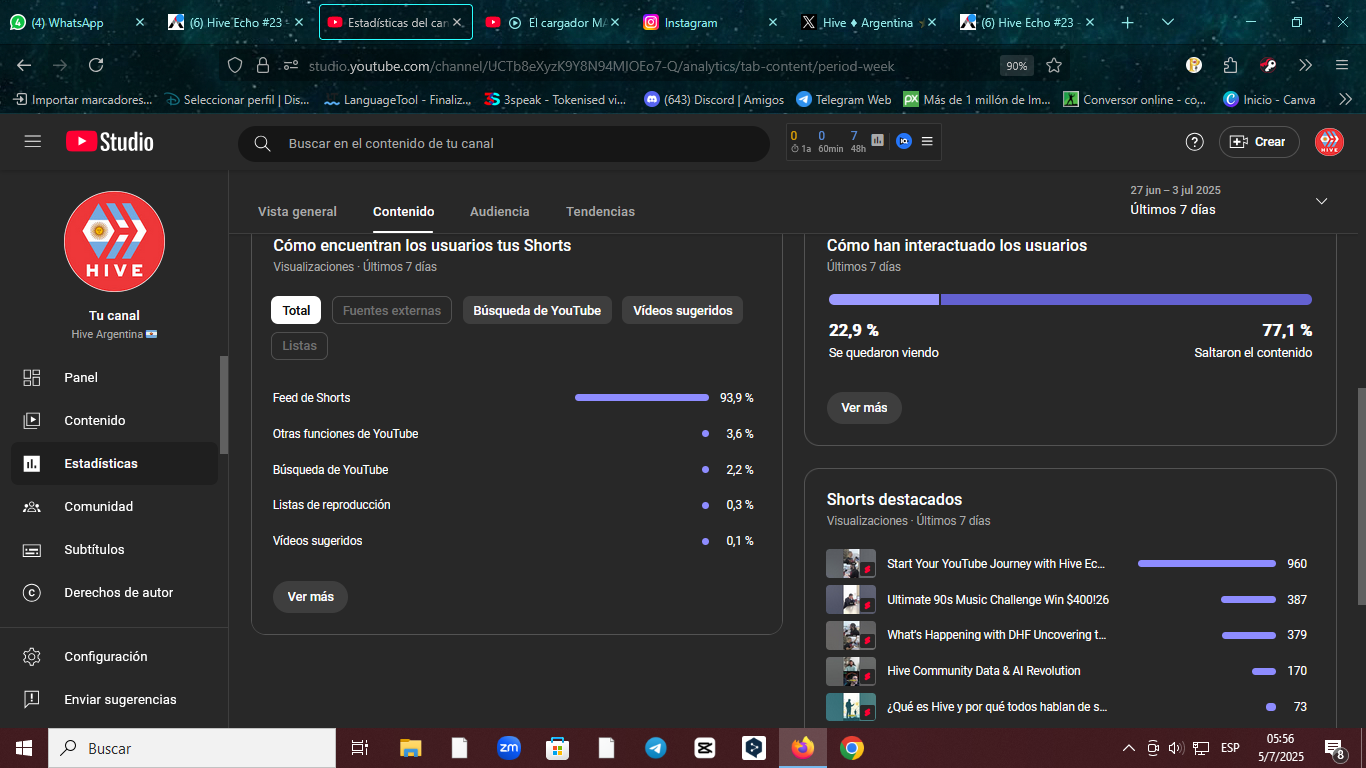Reload the page with browser refresh
Screen dimensions: 1366x768
pos(96,65)
